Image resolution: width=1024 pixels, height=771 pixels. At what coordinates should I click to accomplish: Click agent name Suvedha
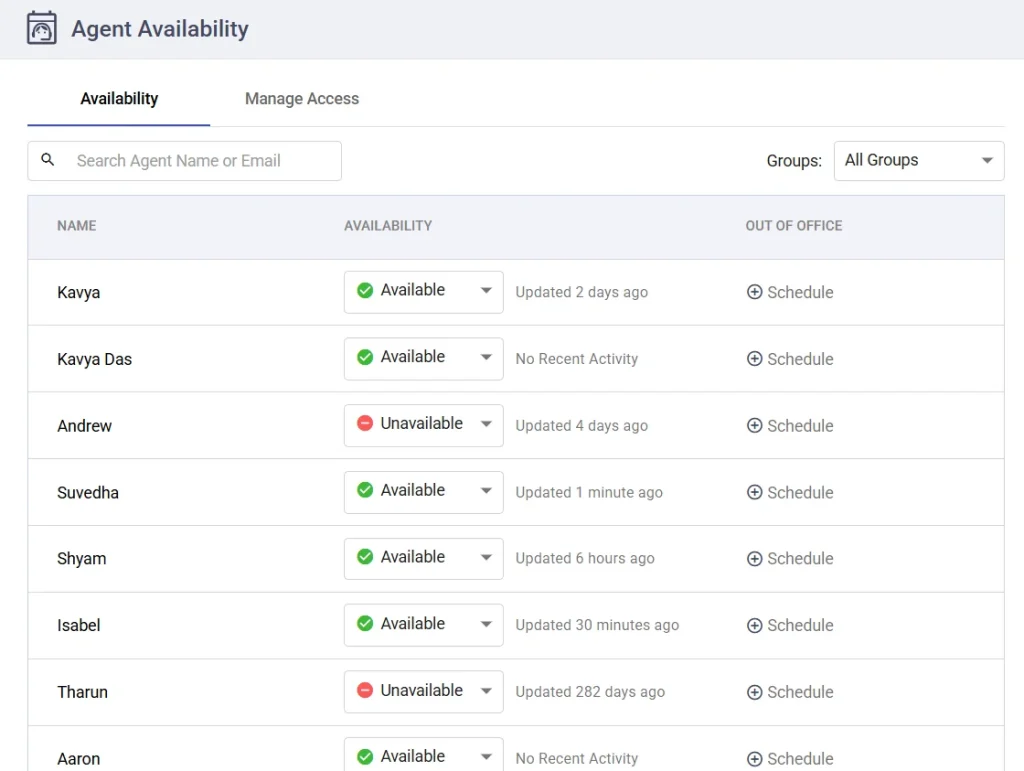click(88, 492)
